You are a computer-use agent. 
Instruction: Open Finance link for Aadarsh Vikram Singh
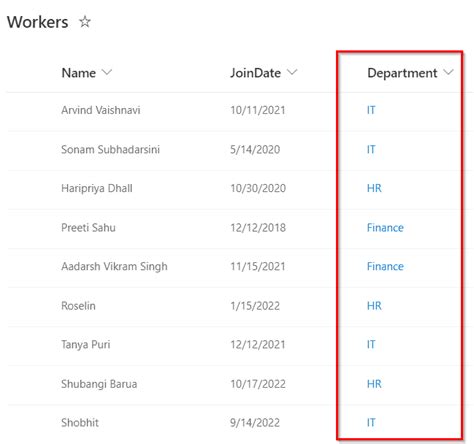[x=385, y=266]
